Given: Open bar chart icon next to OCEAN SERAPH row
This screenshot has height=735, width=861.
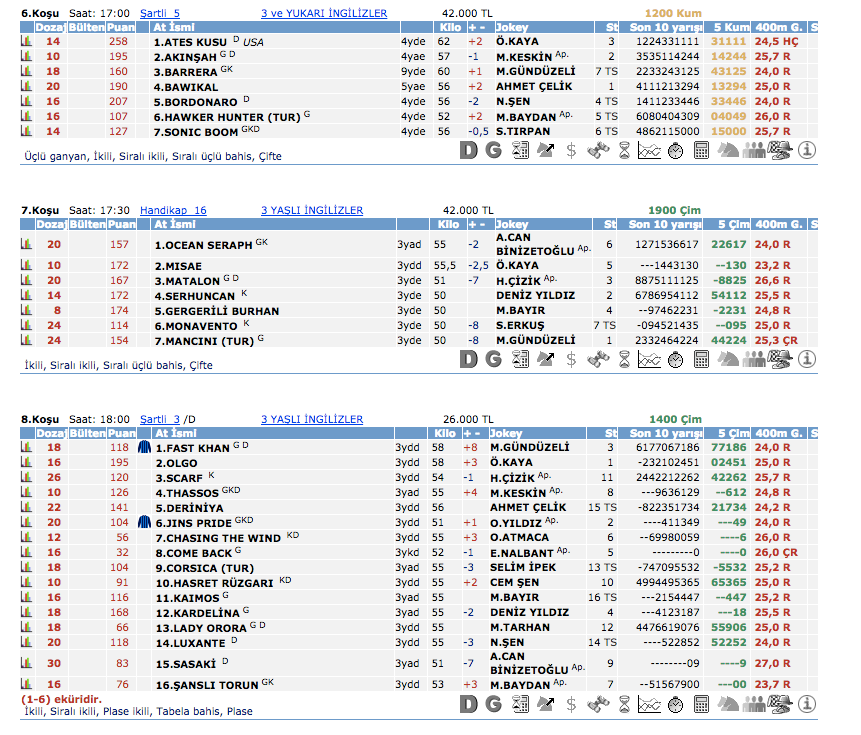Looking at the screenshot, I should [26, 244].
